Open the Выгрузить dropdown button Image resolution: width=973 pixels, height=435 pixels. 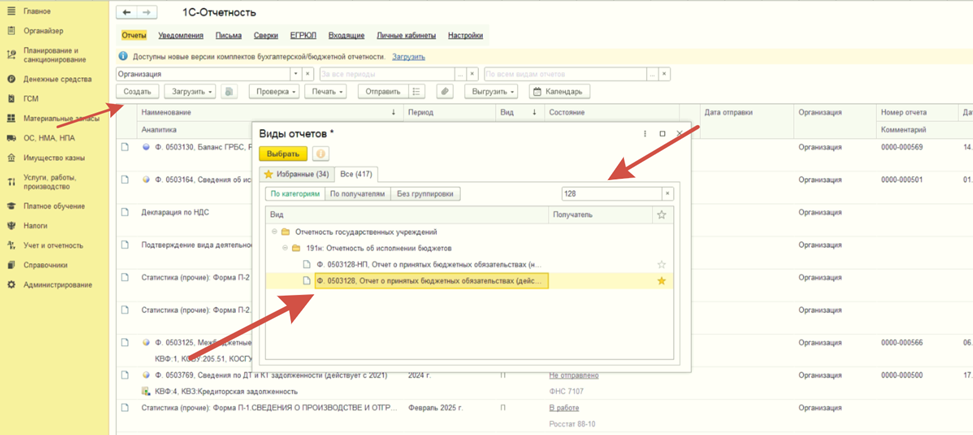coord(493,91)
